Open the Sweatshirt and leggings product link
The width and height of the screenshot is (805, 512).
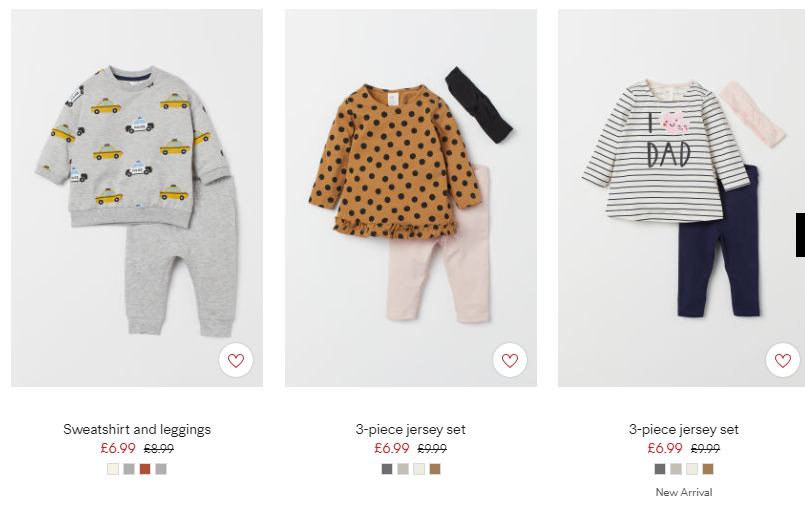pos(137,429)
